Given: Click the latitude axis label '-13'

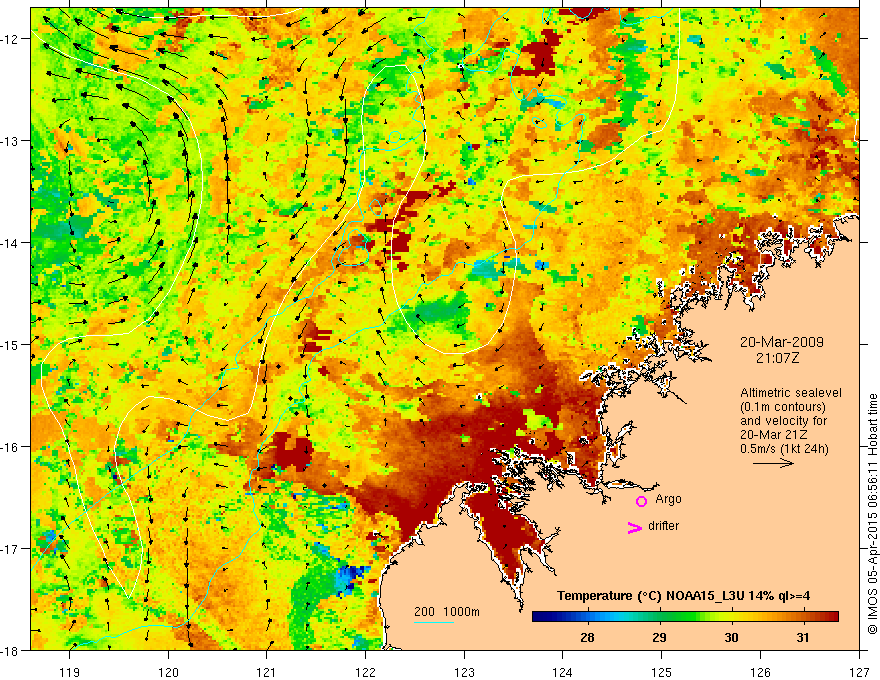Looking at the screenshot, I should [11, 141].
